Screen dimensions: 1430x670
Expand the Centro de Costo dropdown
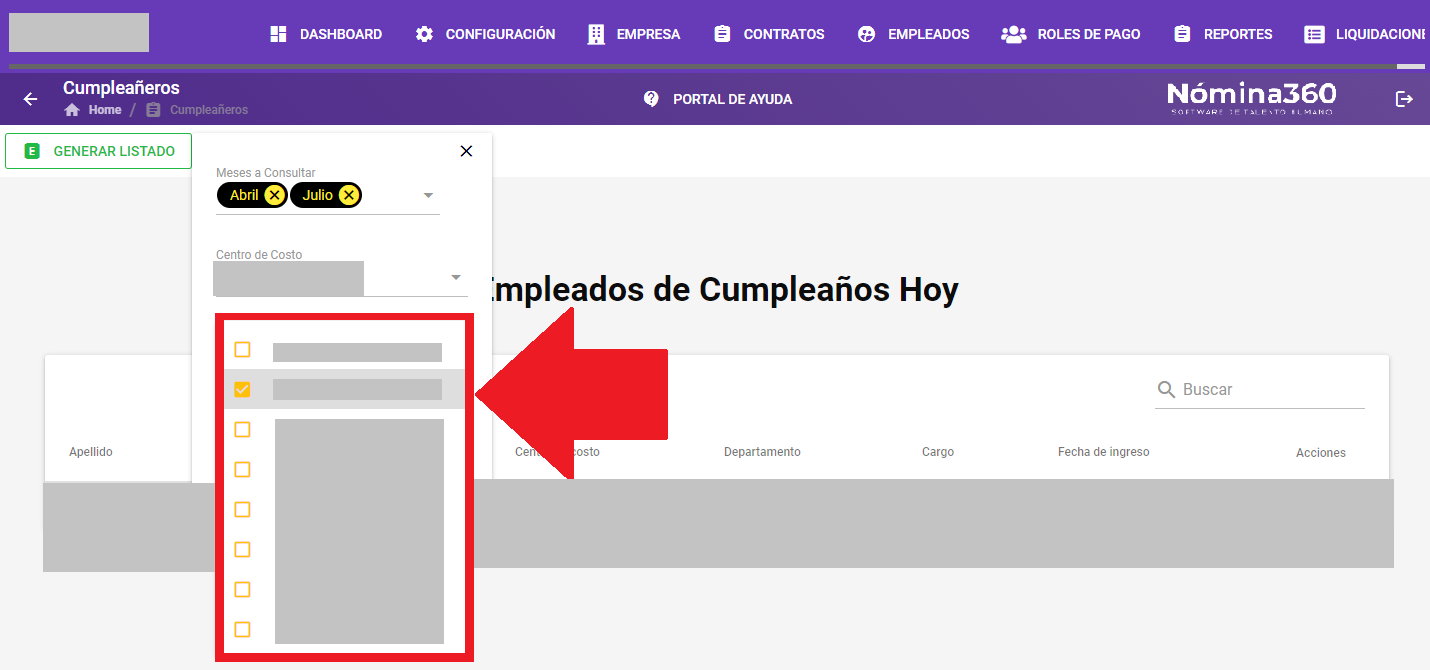click(456, 277)
